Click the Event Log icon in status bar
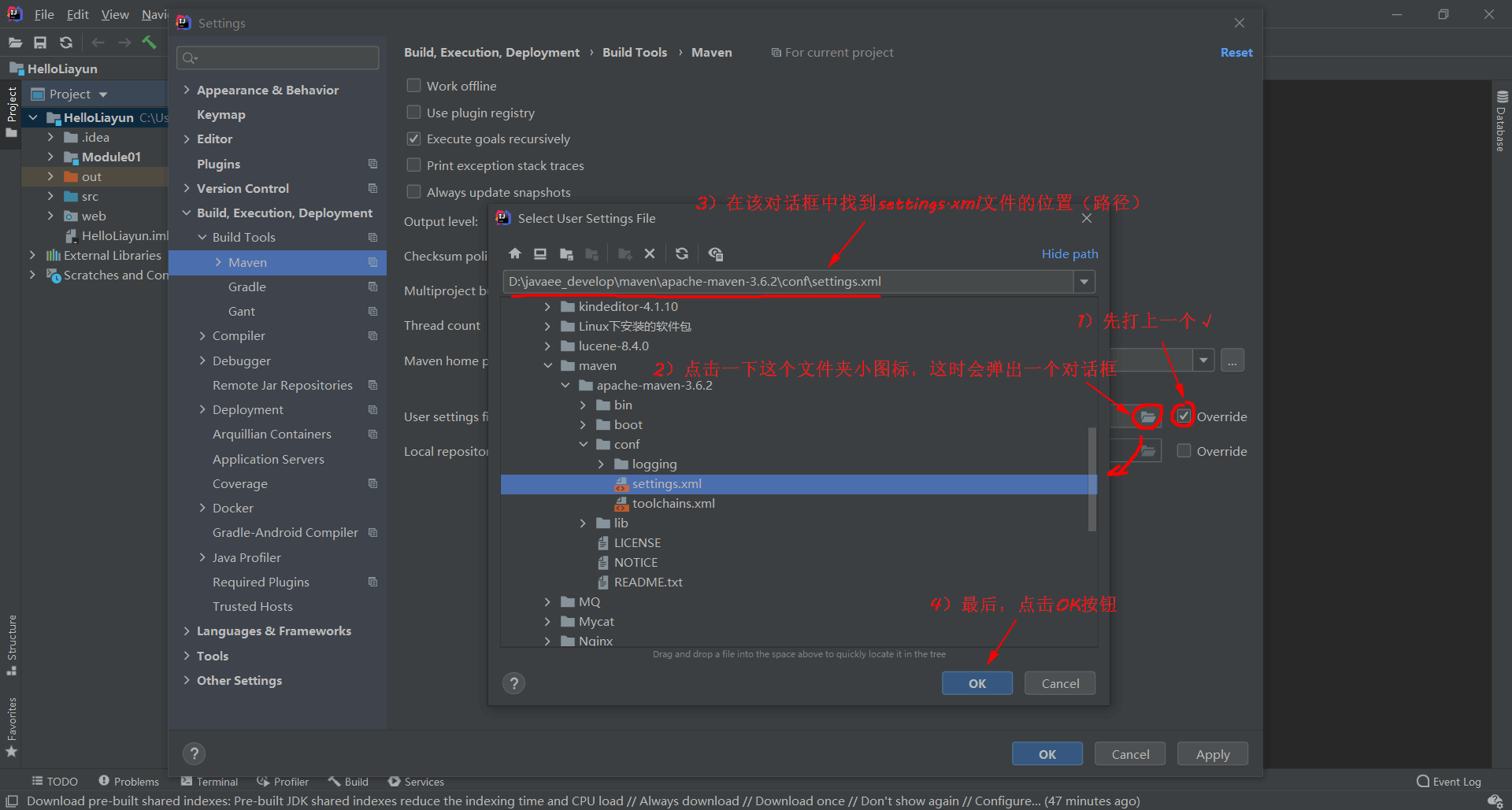 (x=1422, y=781)
